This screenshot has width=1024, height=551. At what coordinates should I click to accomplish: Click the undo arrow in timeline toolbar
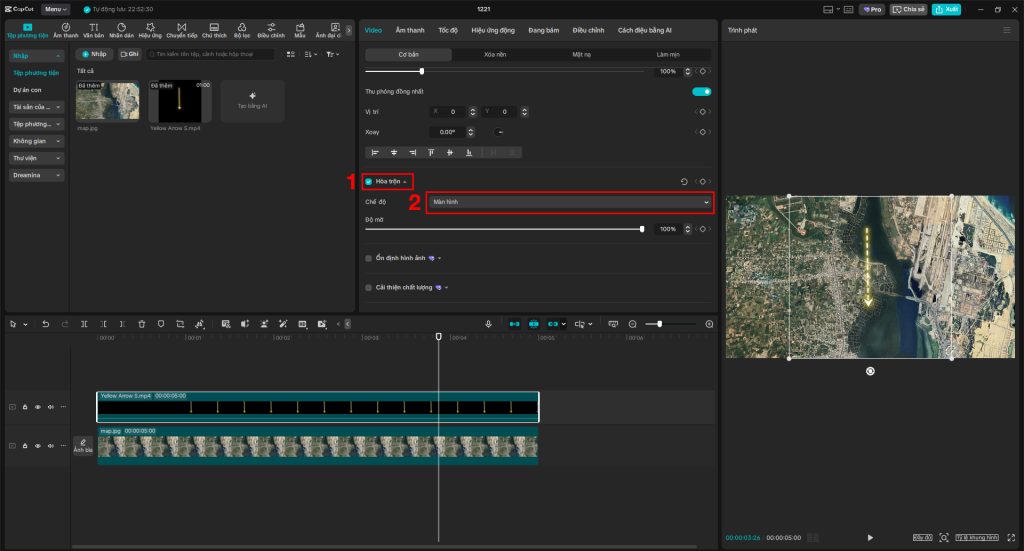45,324
